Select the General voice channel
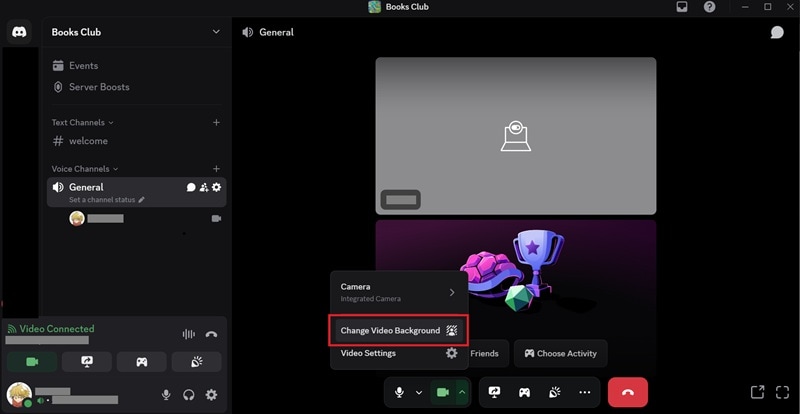 tap(86, 187)
